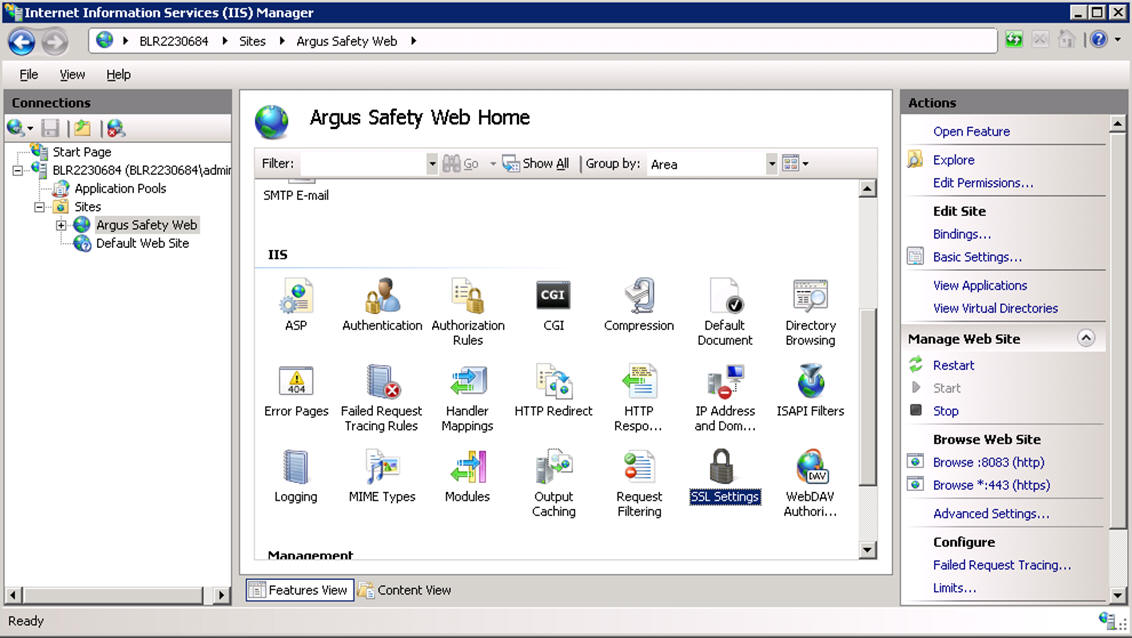Select Handler Mappings icon
Image resolution: width=1132 pixels, height=638 pixels.
(468, 381)
